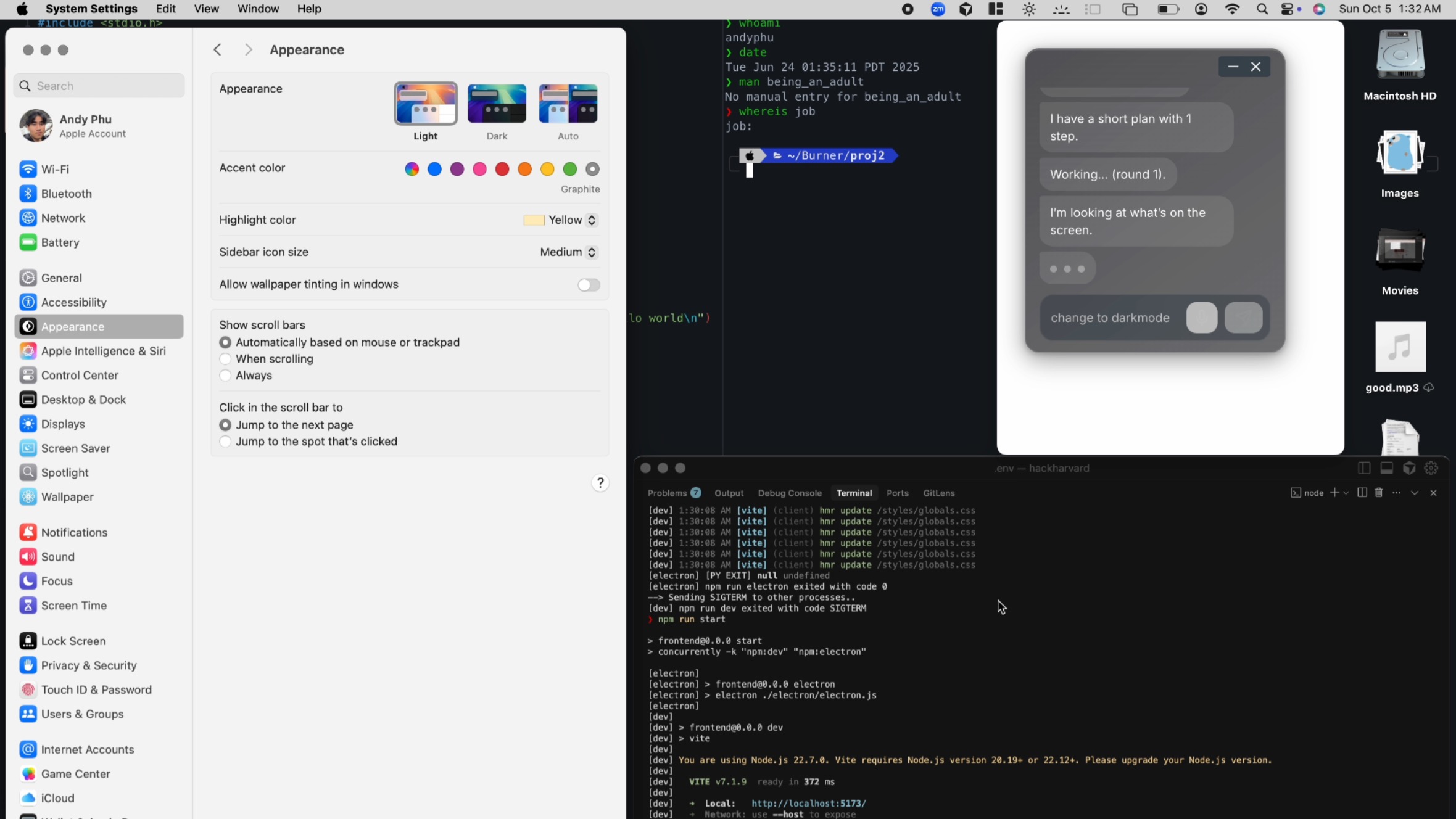
Task: Click the help question mark button
Action: 600,483
